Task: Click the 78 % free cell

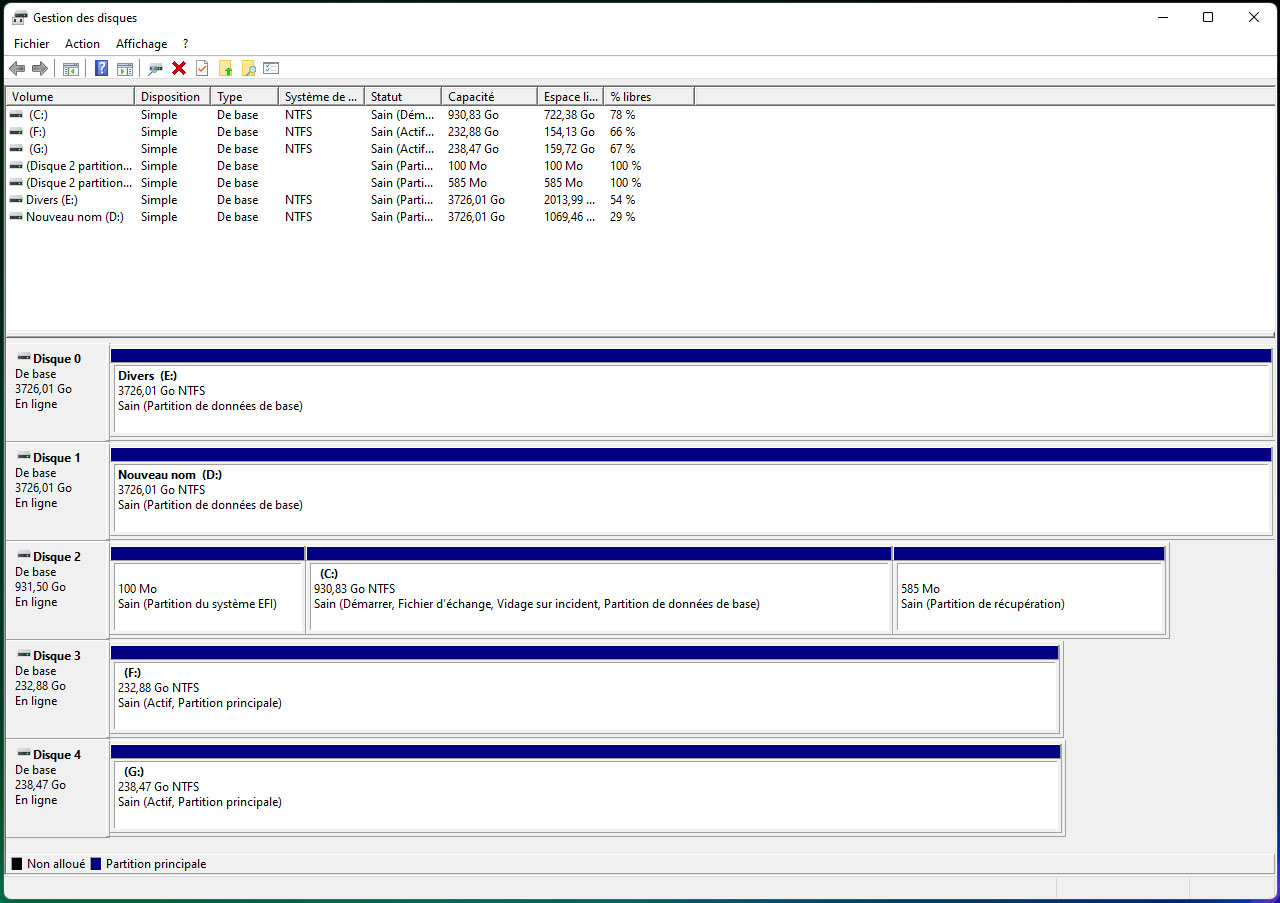Action: 623,115
